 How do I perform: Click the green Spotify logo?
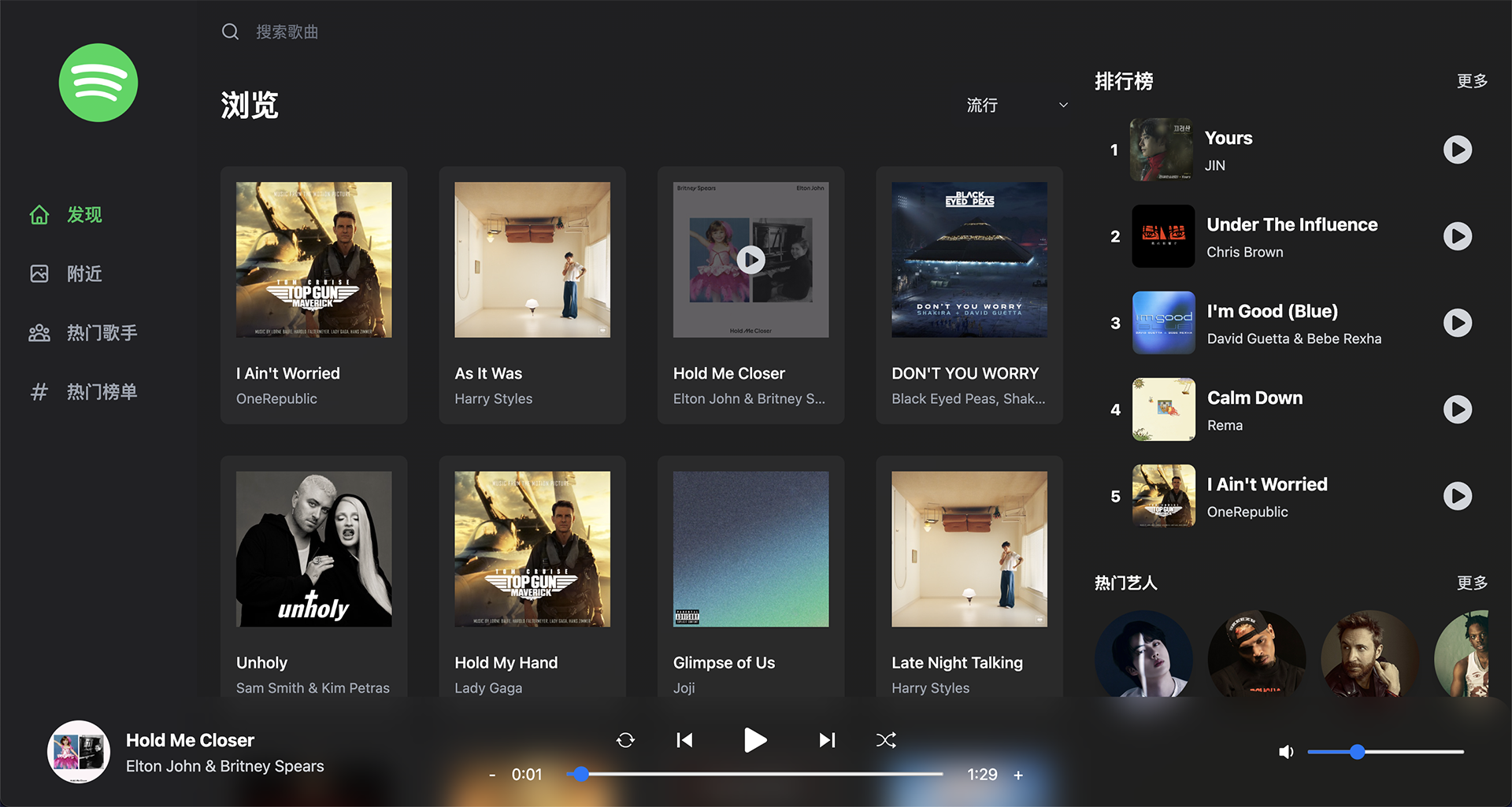98,83
